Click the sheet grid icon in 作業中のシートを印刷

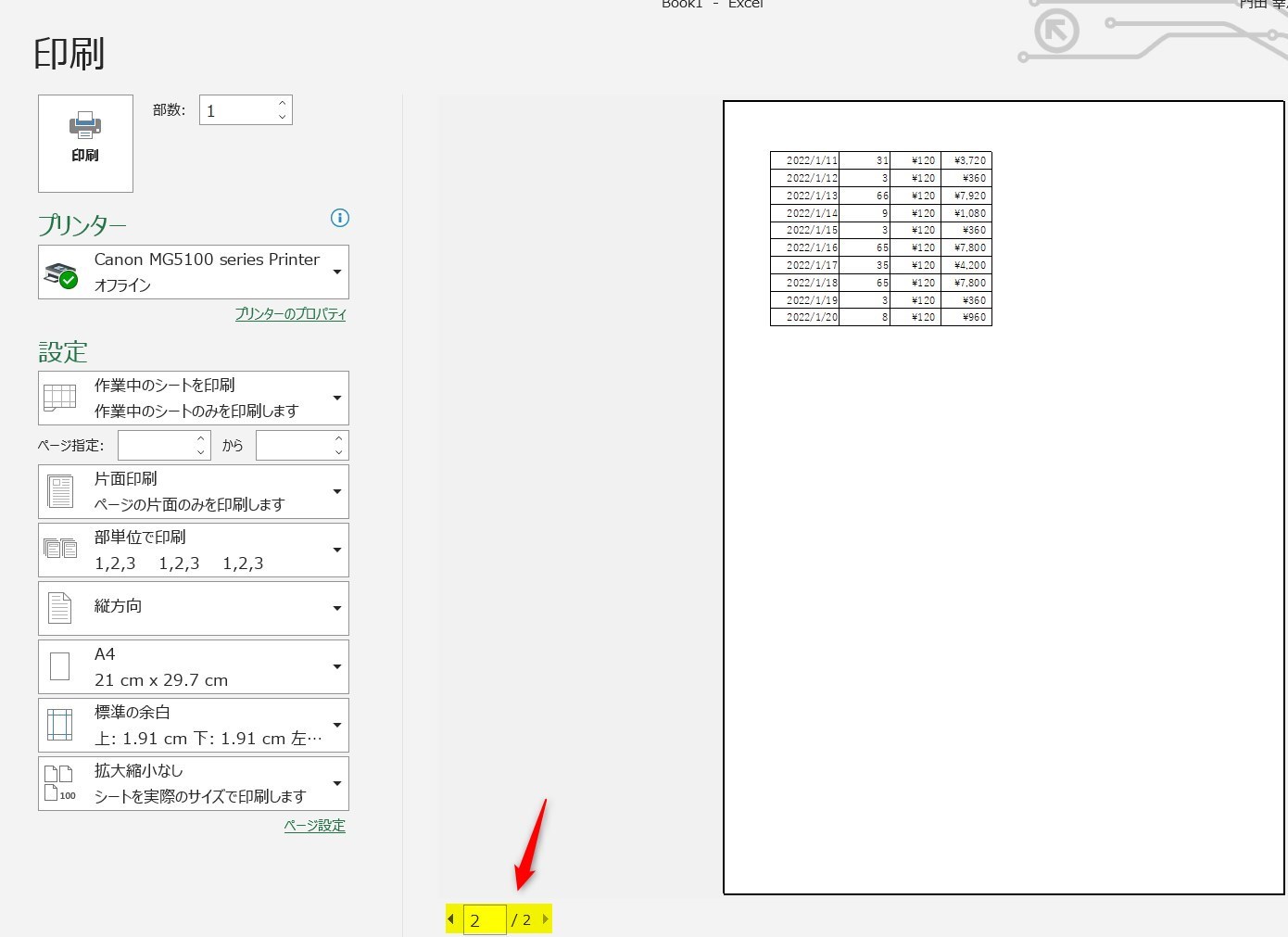pos(60,398)
